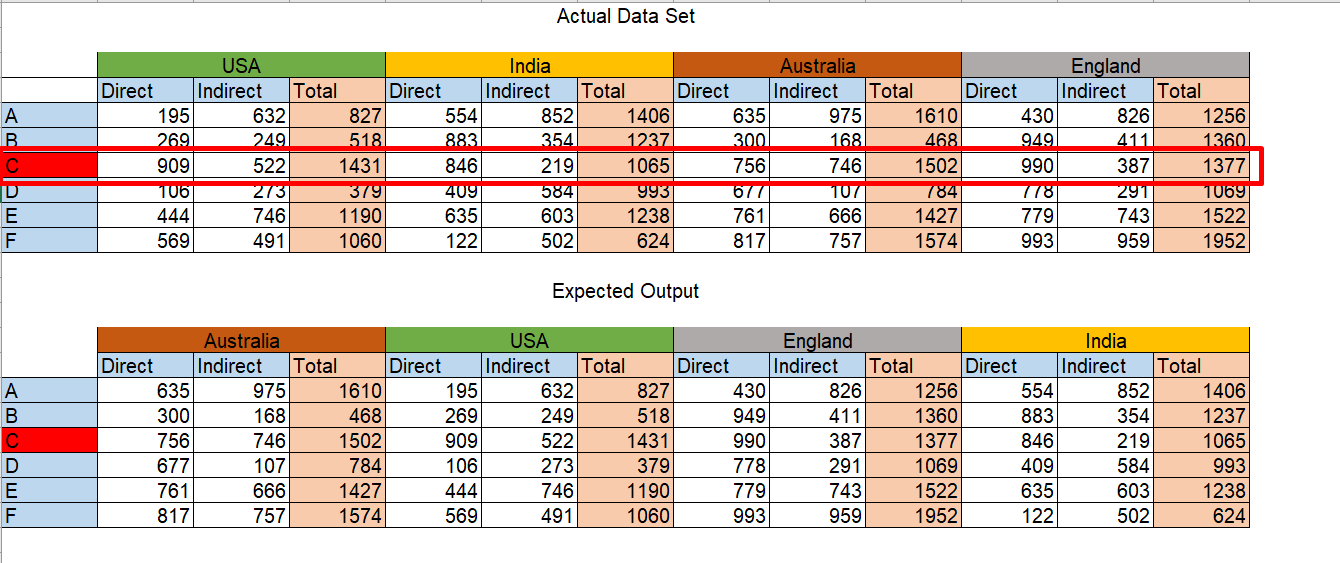Click cell 677 in Expected Output row D
Viewport: 1340px width, 563px height.
tap(145, 465)
